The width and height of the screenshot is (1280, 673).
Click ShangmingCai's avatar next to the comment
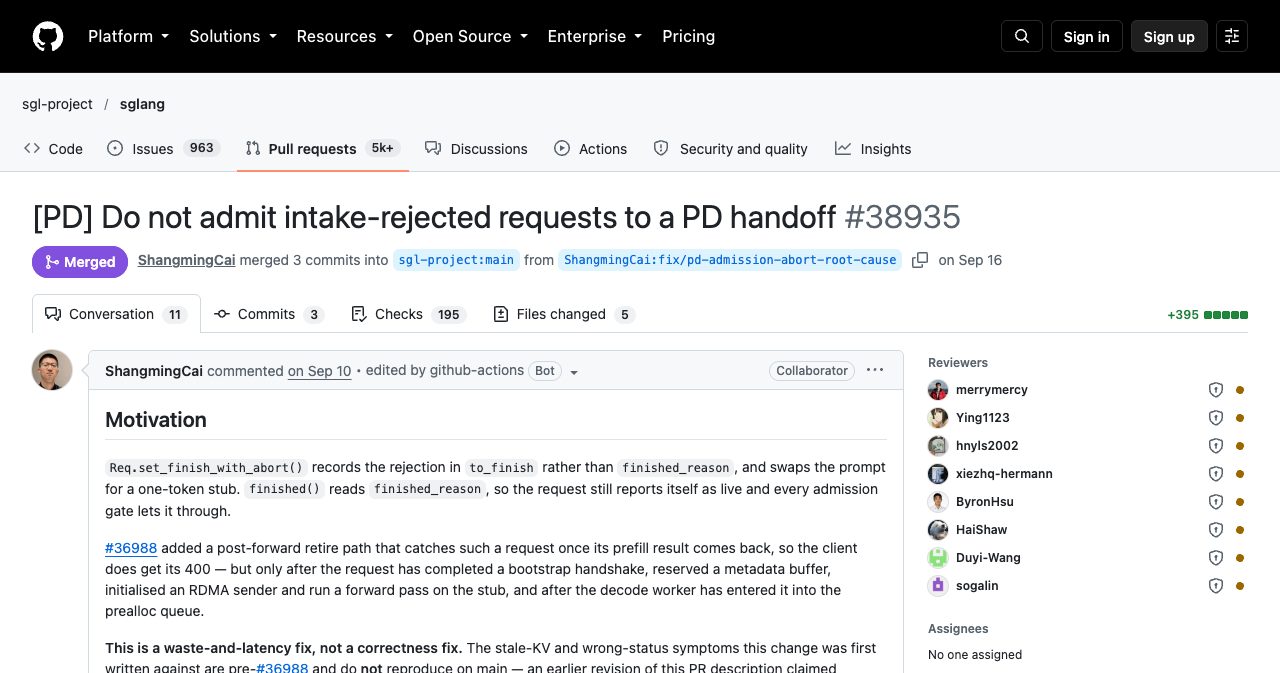click(52, 370)
